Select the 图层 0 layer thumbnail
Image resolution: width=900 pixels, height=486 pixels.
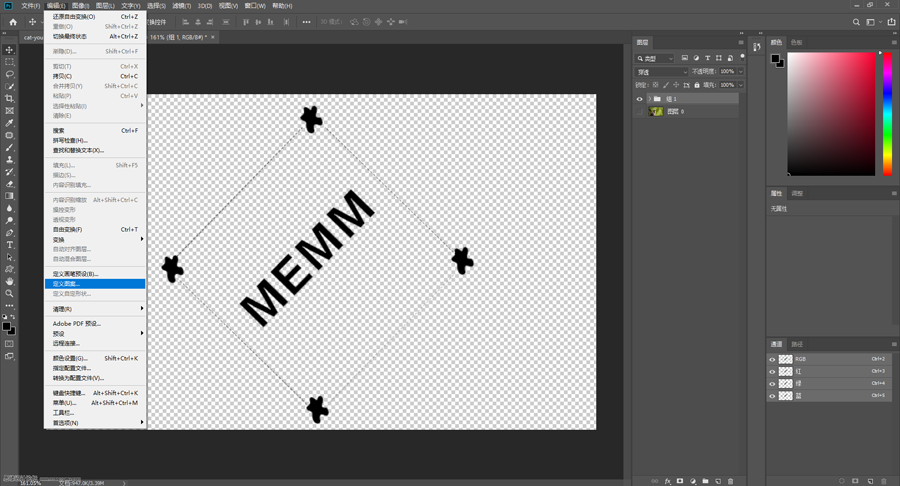656,112
